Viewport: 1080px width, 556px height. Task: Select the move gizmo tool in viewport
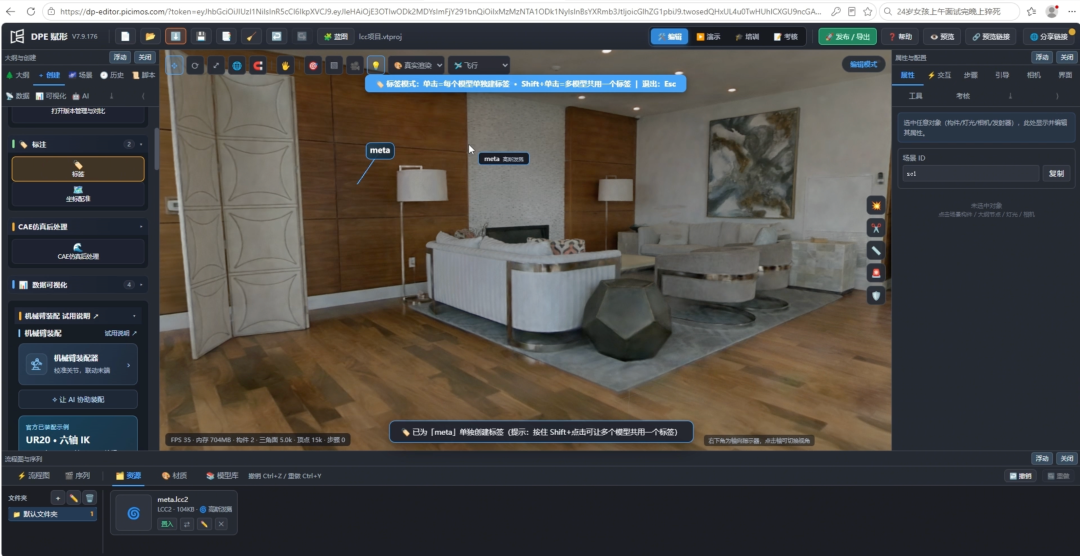point(175,65)
